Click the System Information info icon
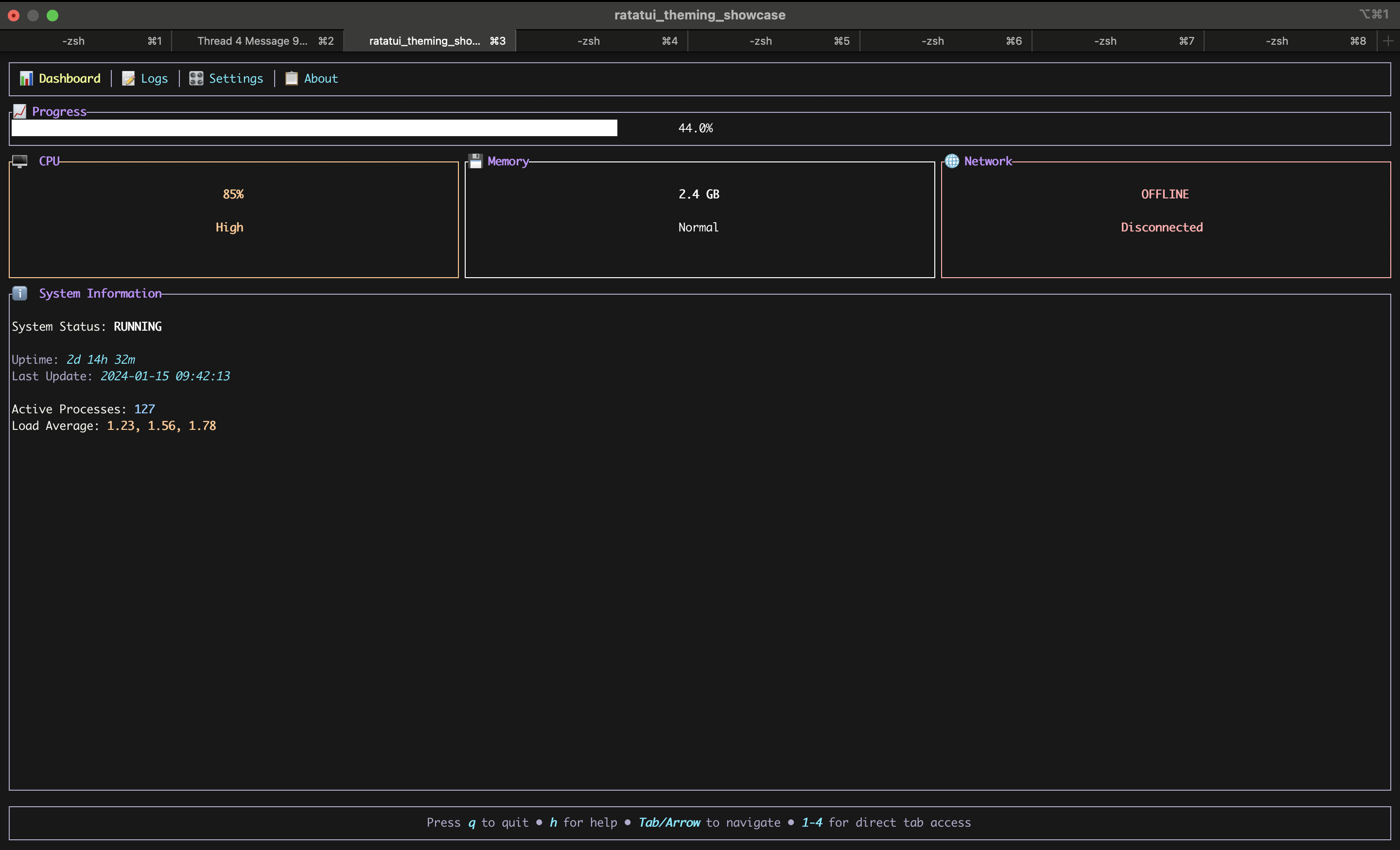This screenshot has width=1400, height=850. (20, 293)
